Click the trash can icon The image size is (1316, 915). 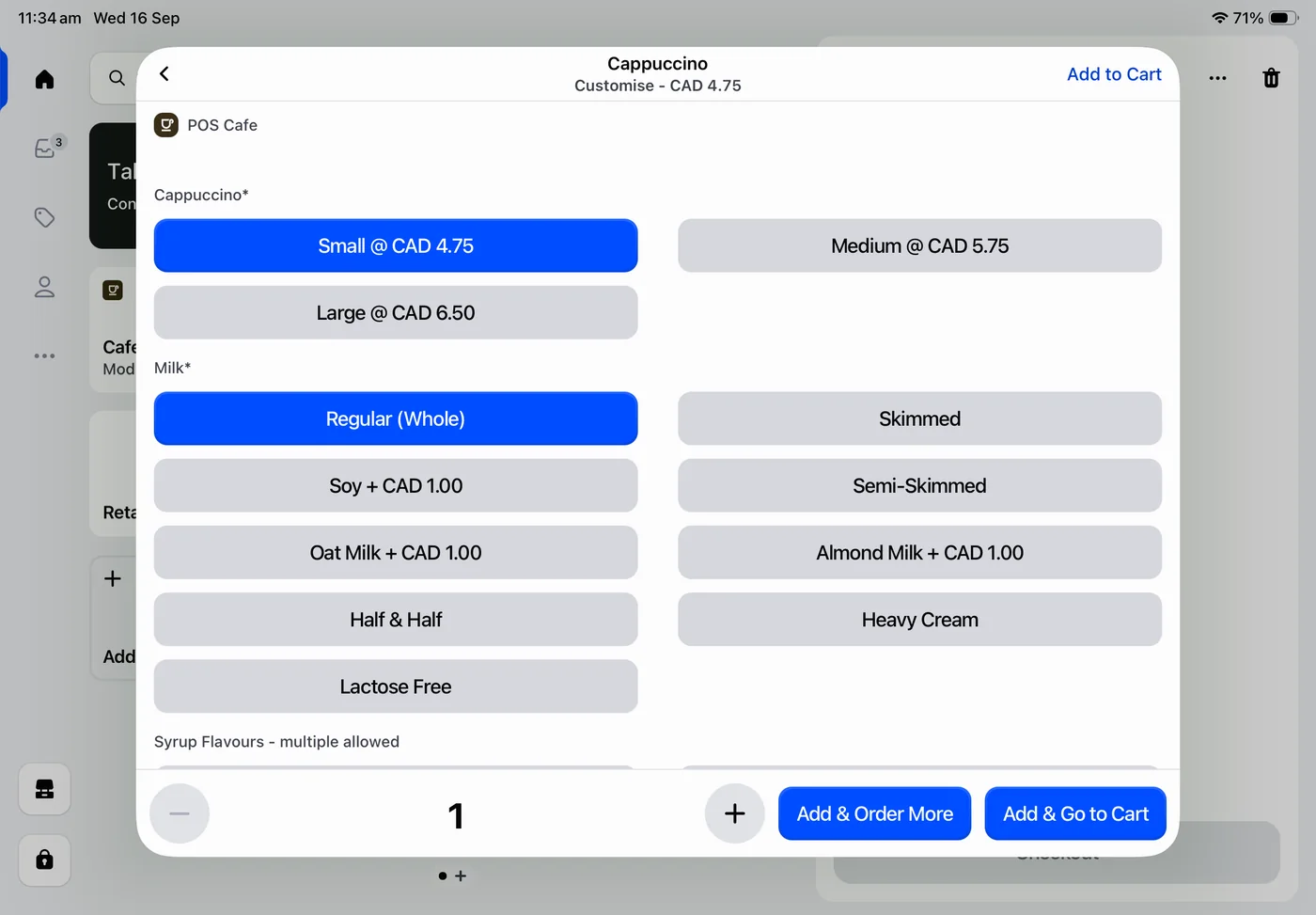pyautogui.click(x=1271, y=78)
